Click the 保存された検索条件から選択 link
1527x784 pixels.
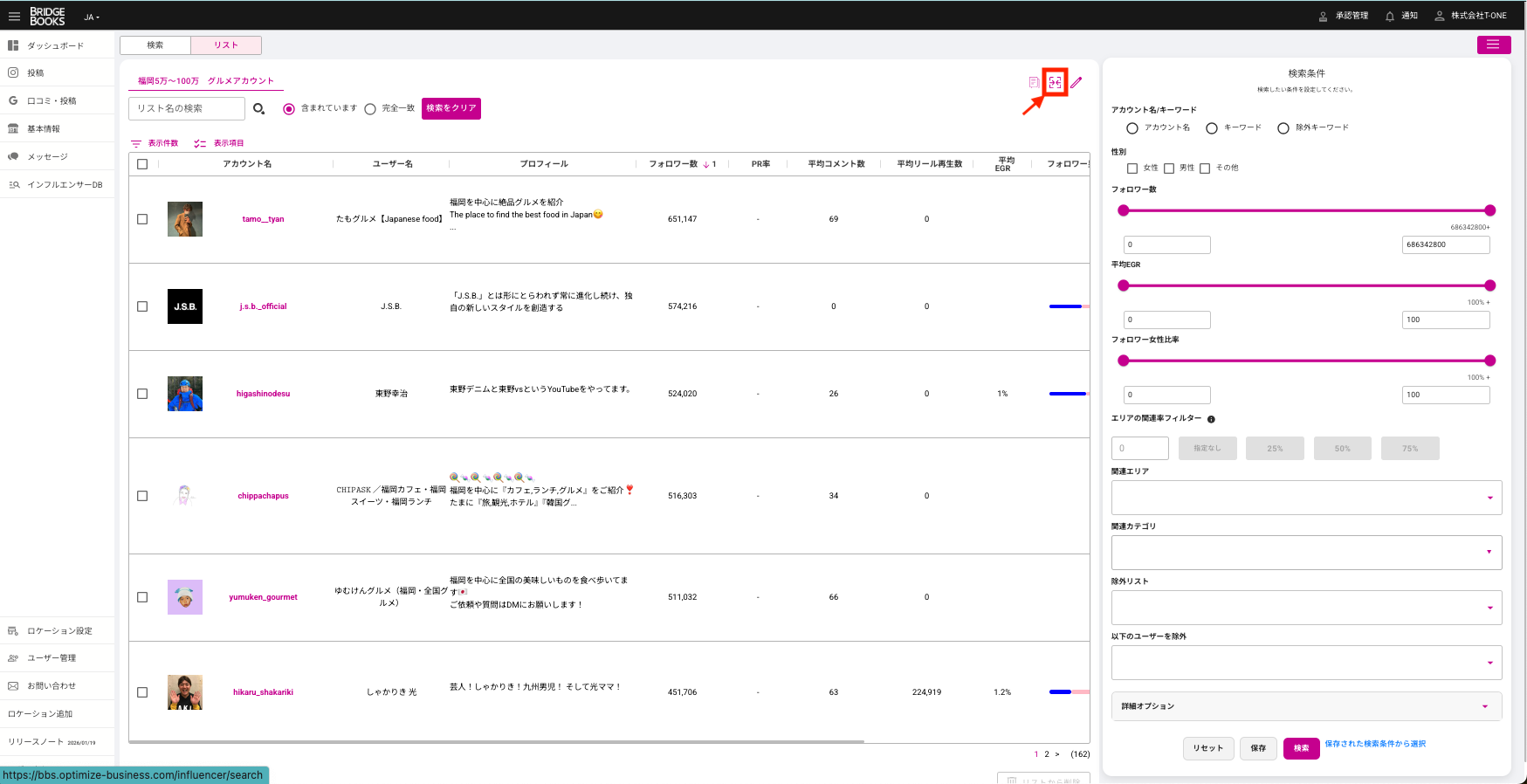[x=1374, y=744]
